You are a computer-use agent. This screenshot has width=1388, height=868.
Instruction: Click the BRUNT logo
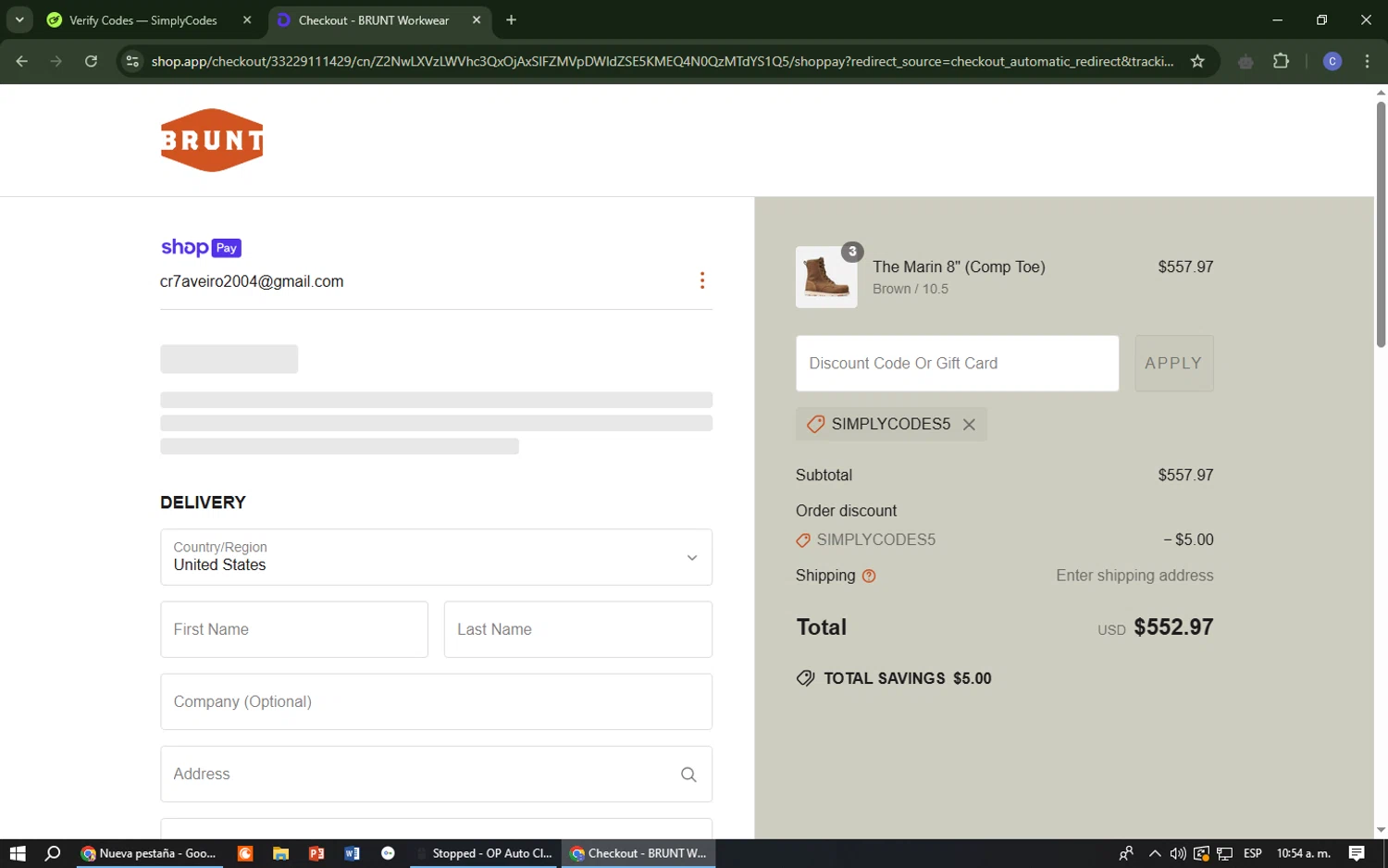tap(212, 140)
